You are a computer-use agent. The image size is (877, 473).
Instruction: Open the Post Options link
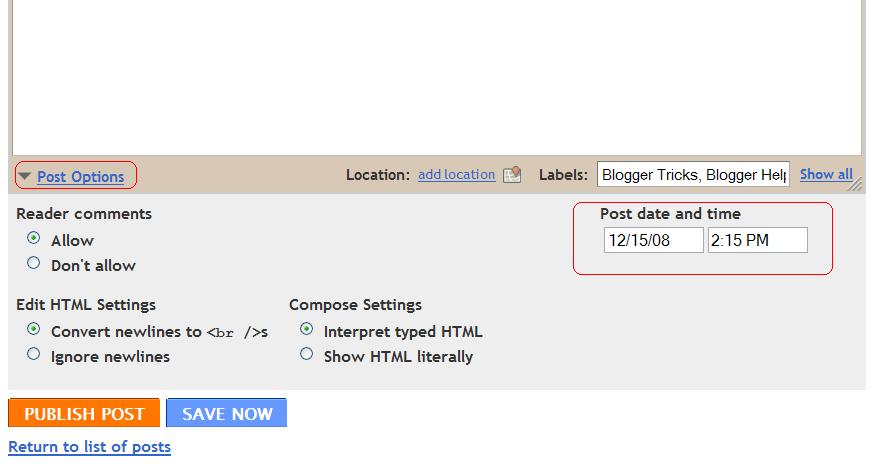point(81,177)
